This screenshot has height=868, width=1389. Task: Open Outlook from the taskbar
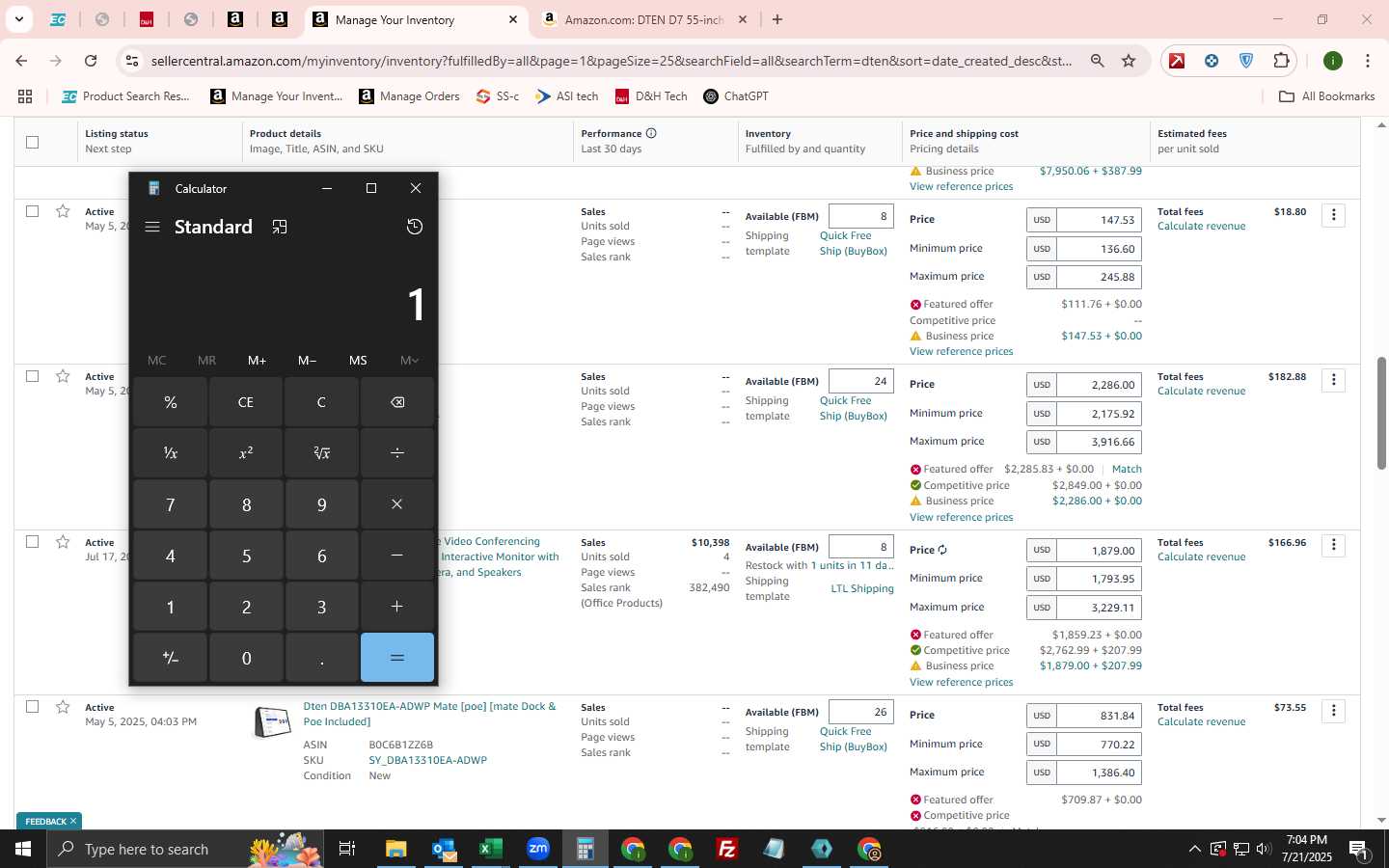pyautogui.click(x=444, y=849)
